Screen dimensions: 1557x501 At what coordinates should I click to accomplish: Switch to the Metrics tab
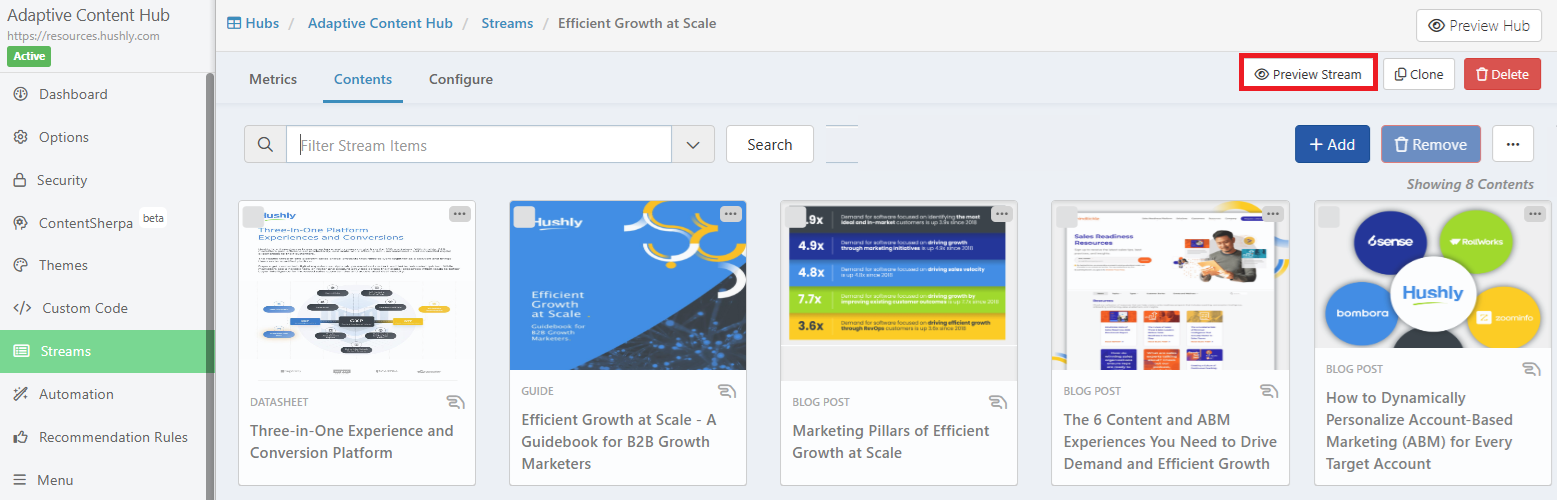[x=273, y=79]
